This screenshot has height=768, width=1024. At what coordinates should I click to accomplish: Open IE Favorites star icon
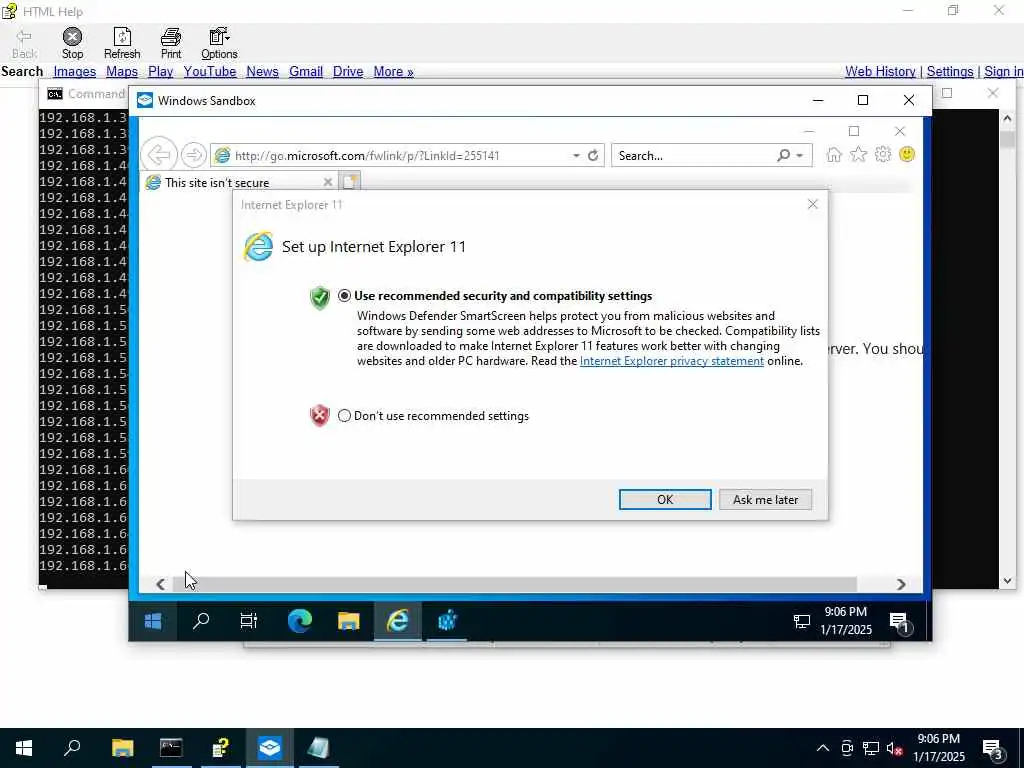pyautogui.click(x=858, y=155)
